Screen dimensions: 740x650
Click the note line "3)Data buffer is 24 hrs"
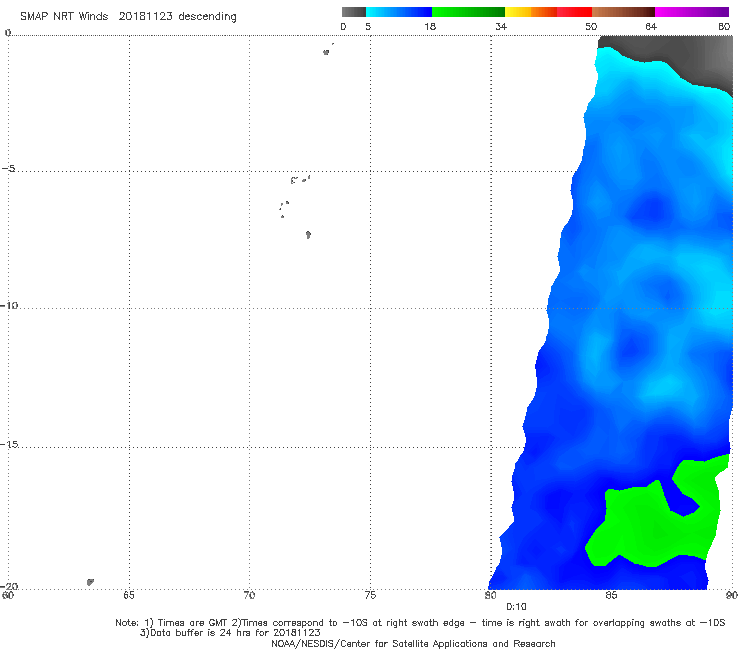click(x=230, y=633)
